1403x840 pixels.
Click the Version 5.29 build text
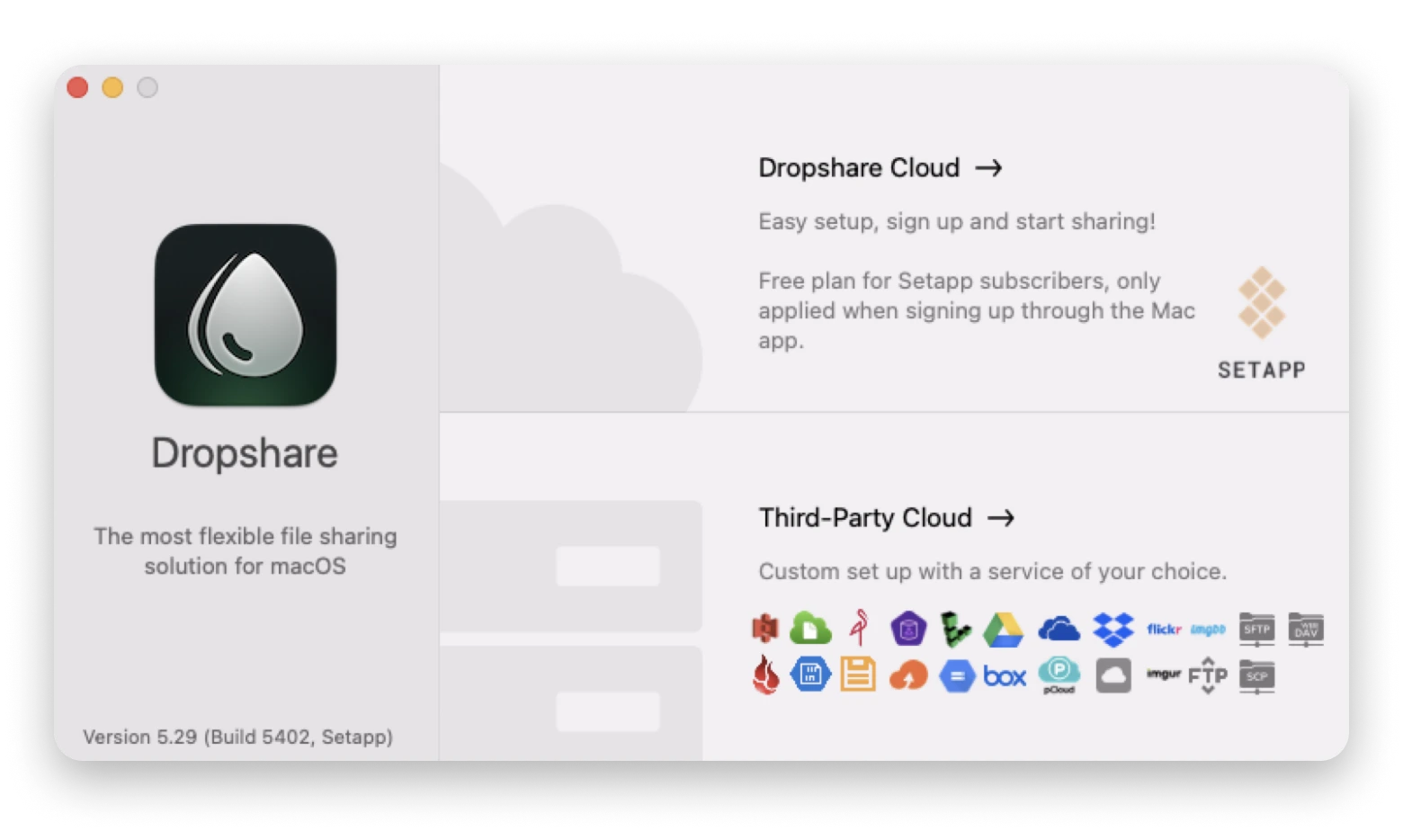point(238,737)
